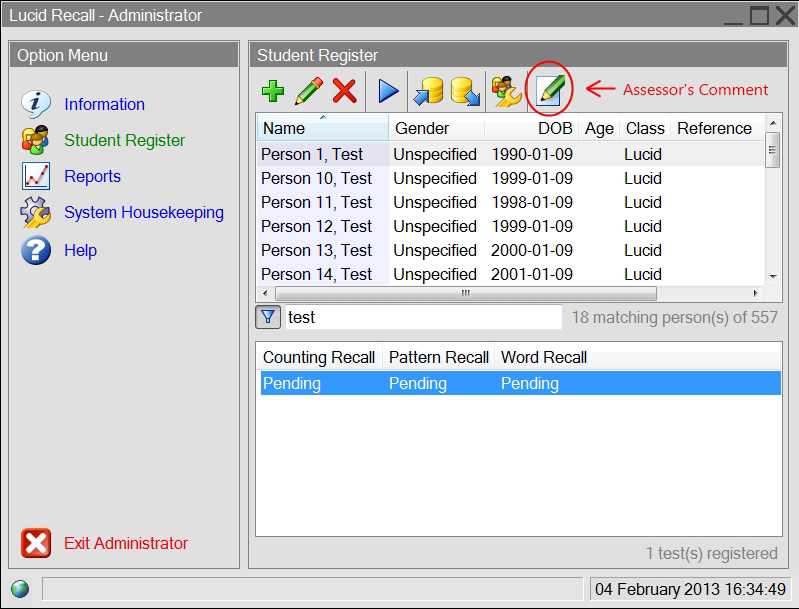Click Pending under Counting Recall

click(x=292, y=383)
